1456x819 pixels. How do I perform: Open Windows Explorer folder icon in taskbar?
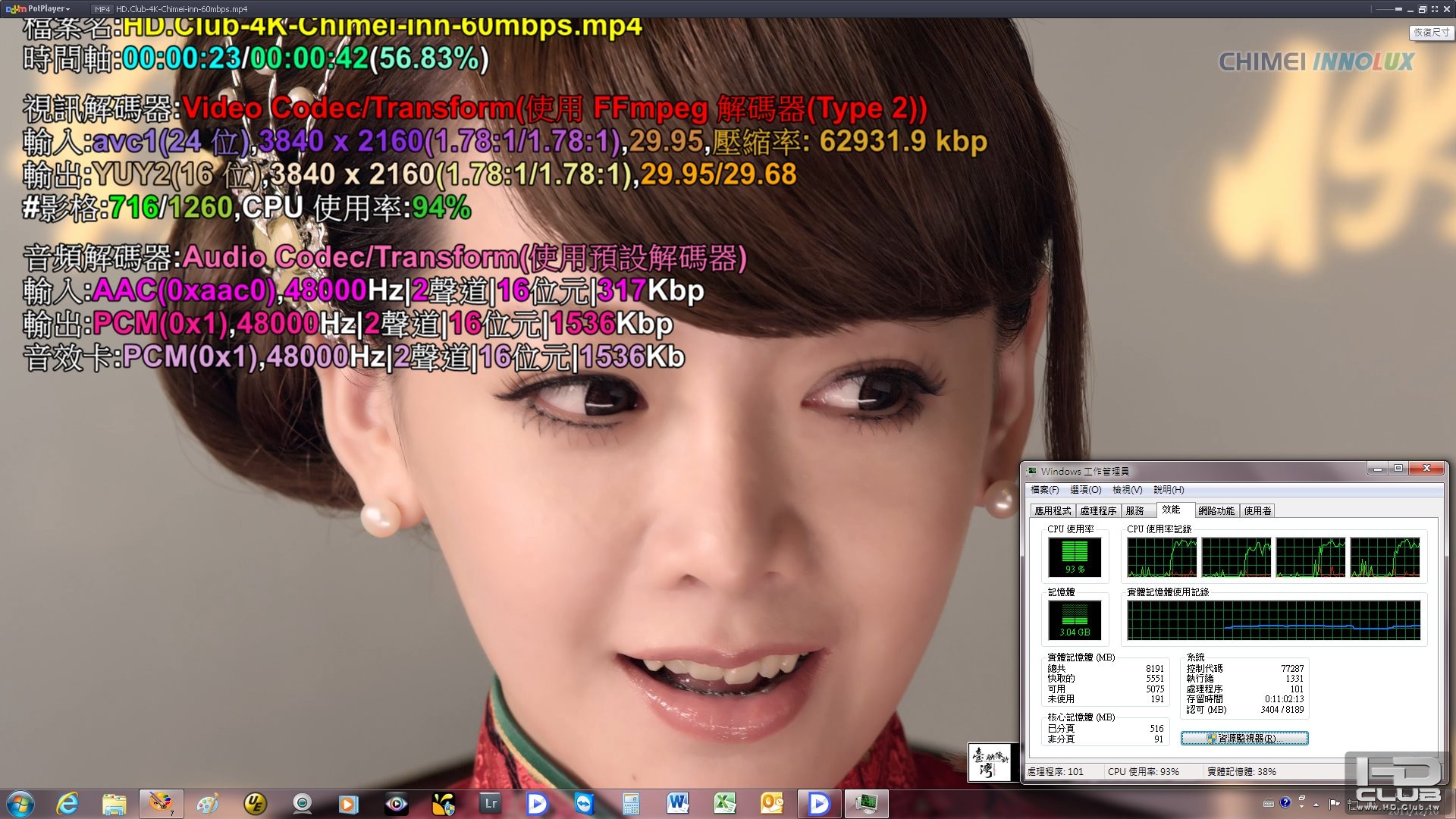[x=114, y=803]
